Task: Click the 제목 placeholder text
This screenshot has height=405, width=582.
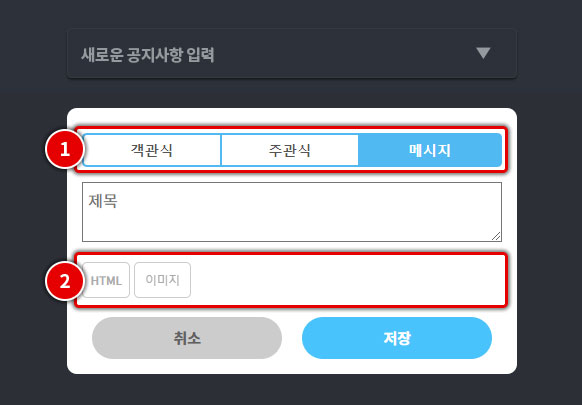Action: (x=103, y=201)
